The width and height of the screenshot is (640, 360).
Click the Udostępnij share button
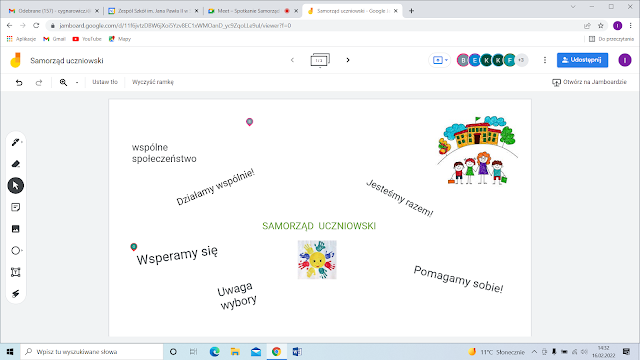click(582, 60)
